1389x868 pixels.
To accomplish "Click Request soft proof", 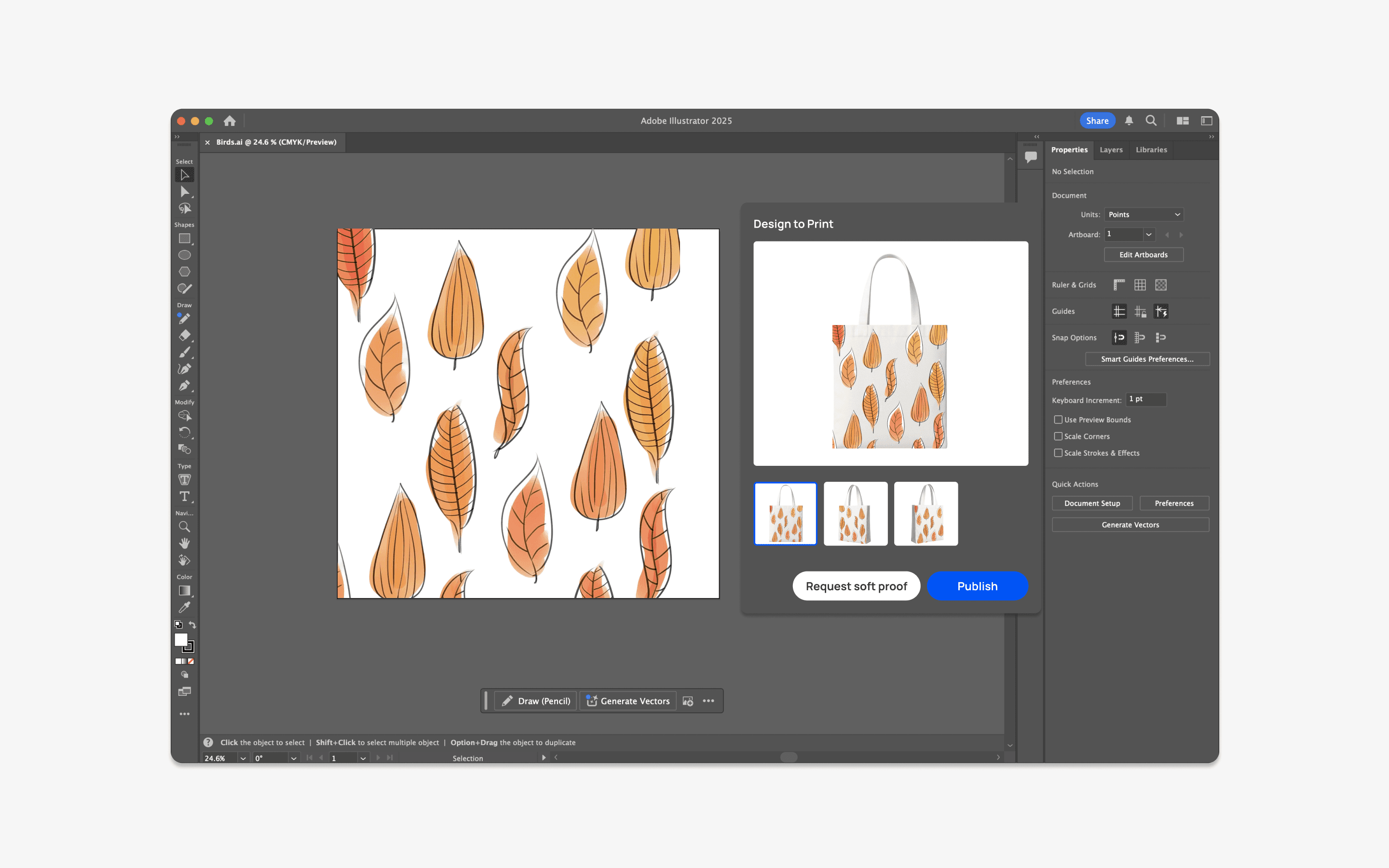I will tap(856, 586).
